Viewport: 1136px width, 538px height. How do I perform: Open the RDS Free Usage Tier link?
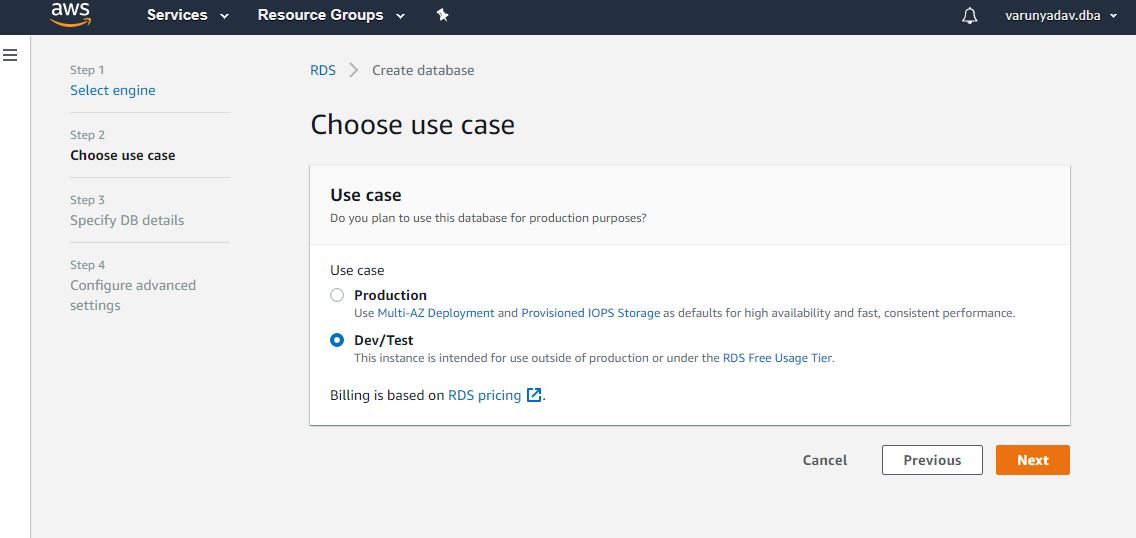(x=777, y=358)
